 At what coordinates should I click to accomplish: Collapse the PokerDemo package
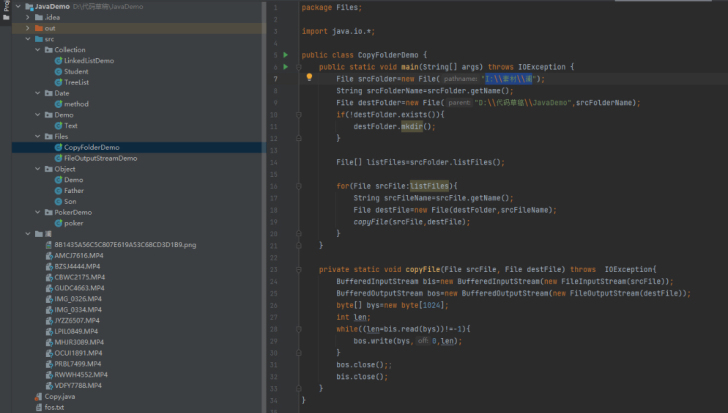point(38,212)
